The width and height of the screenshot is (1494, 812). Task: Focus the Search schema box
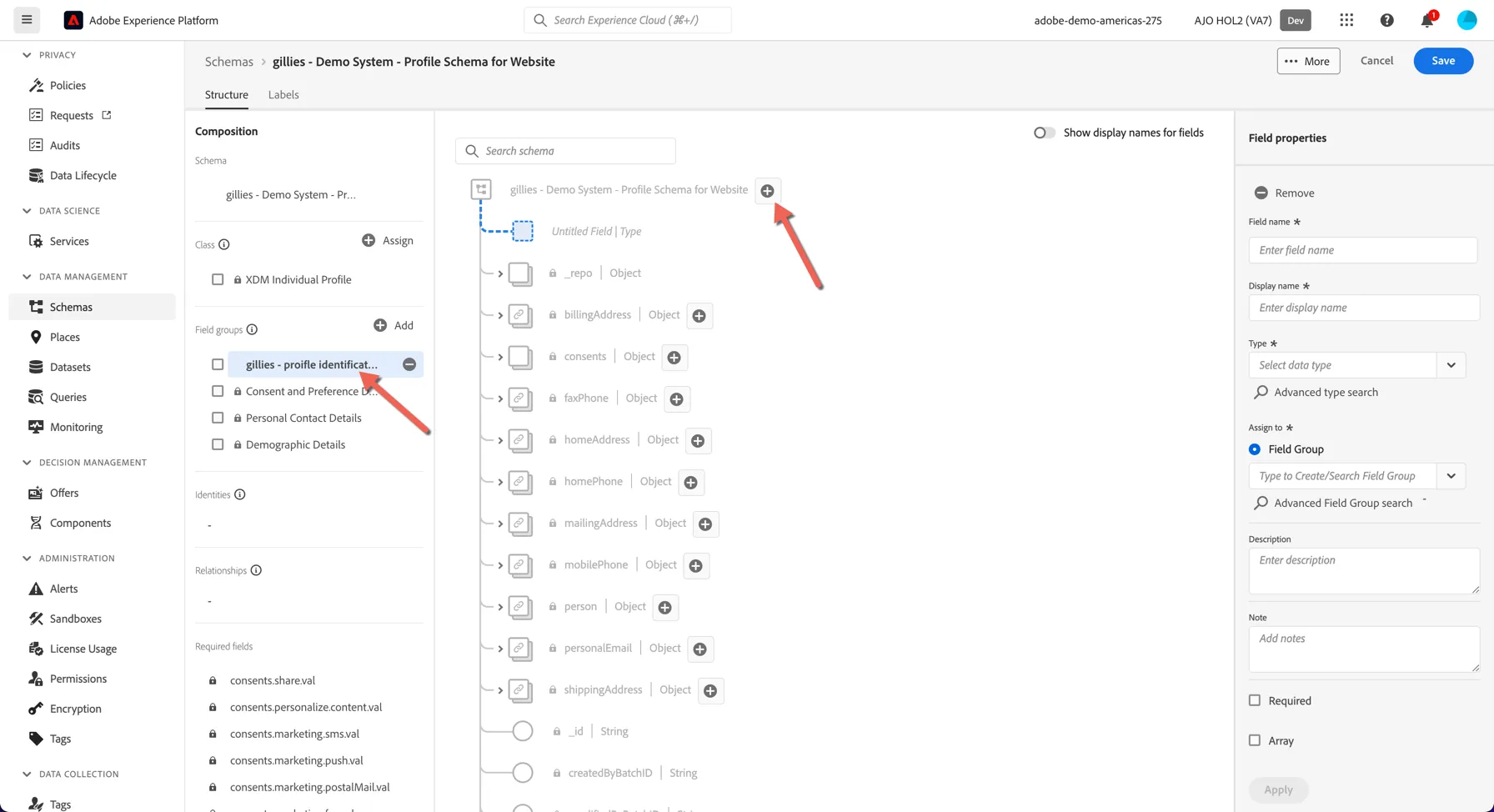pos(565,151)
